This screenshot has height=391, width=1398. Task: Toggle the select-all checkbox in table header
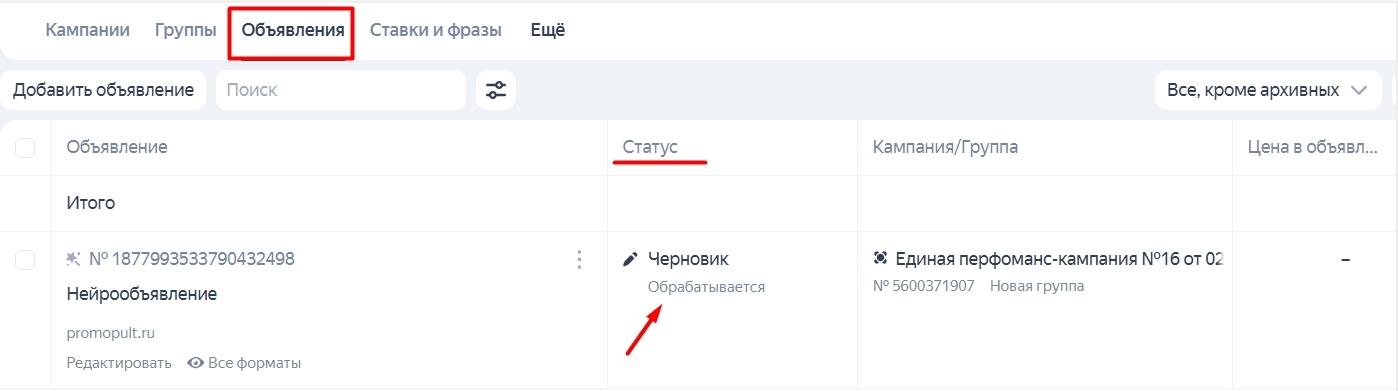click(x=25, y=148)
